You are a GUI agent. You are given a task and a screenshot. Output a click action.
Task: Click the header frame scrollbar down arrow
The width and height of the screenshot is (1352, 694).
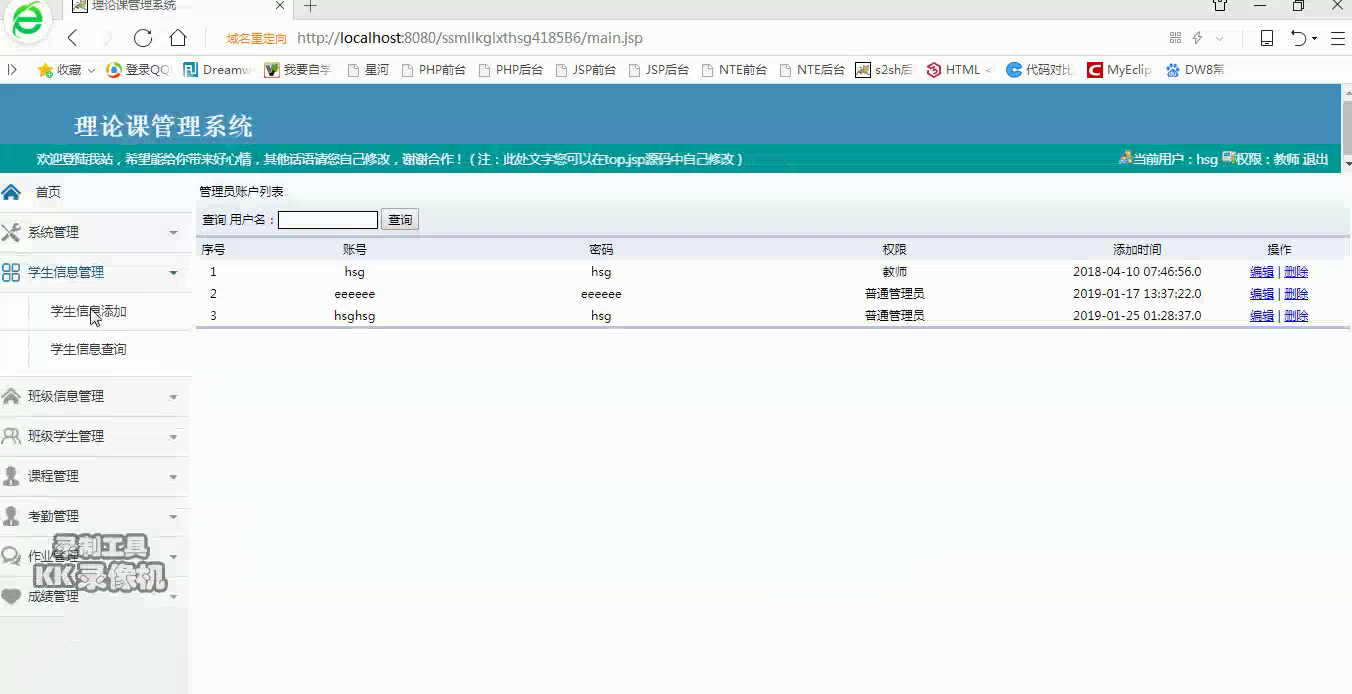tap(1346, 163)
